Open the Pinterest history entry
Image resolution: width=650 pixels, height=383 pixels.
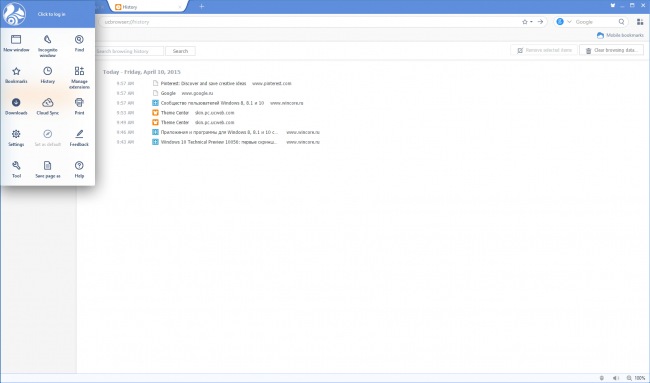[x=203, y=83]
